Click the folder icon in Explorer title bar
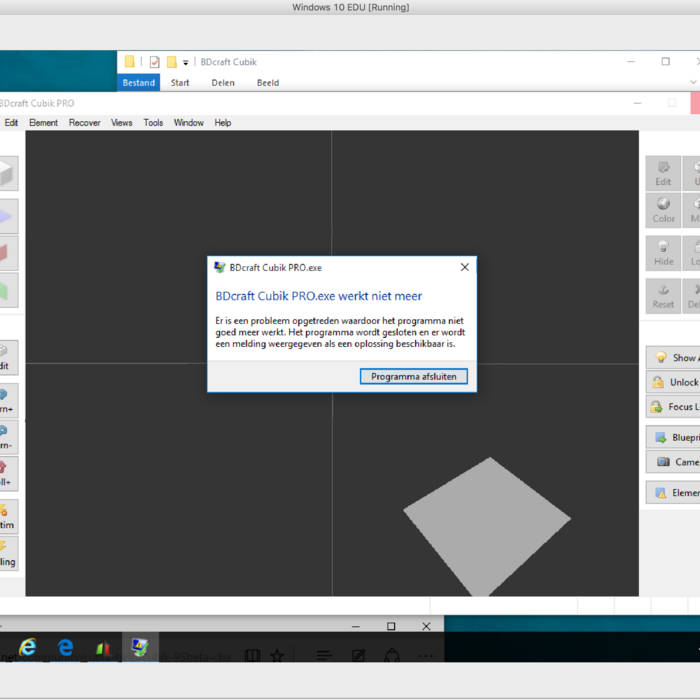The height and width of the screenshot is (700, 700). [129, 62]
